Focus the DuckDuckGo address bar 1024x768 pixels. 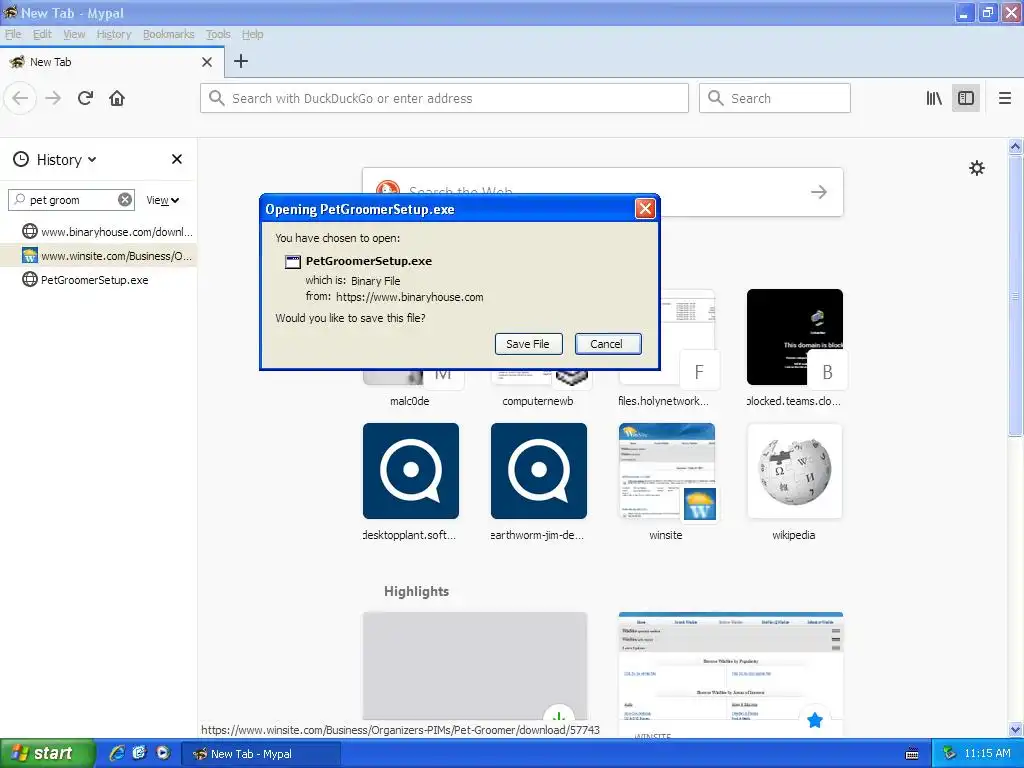click(x=444, y=99)
